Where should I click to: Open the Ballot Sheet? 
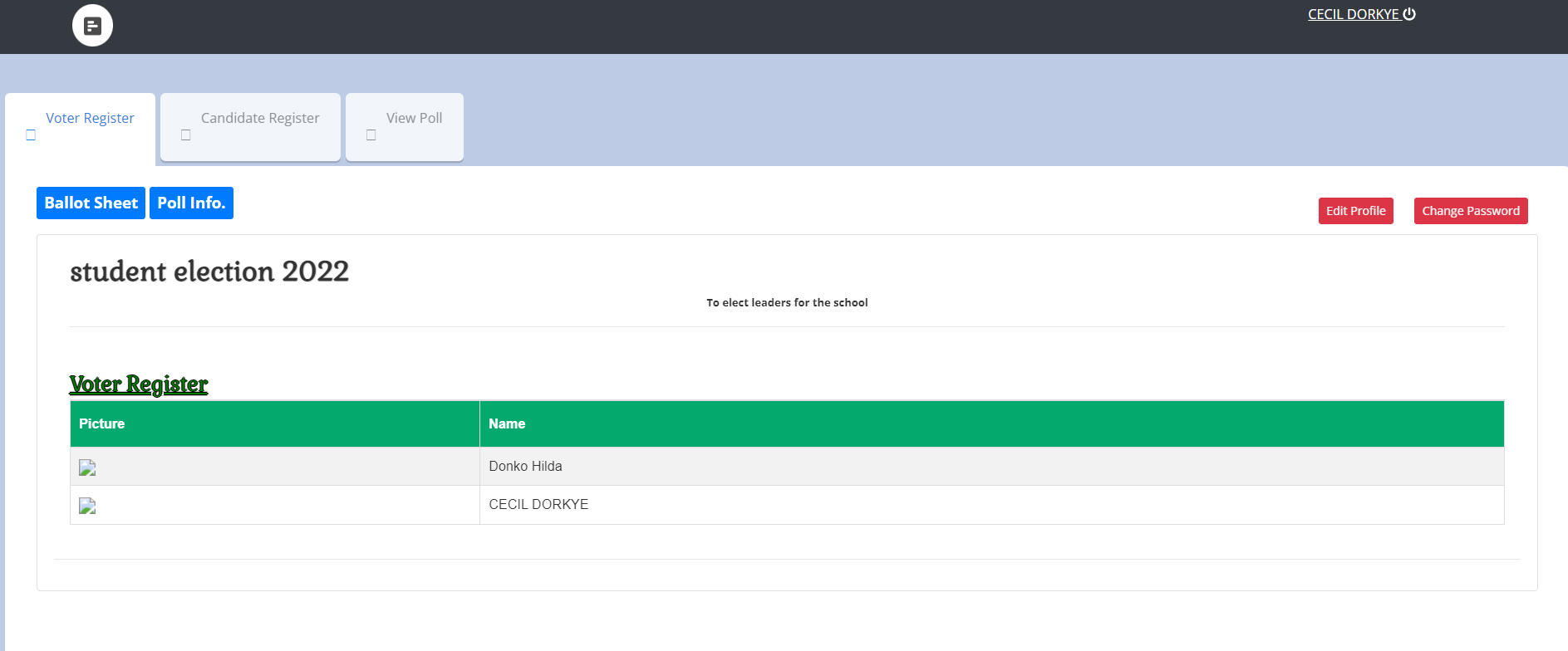[91, 203]
